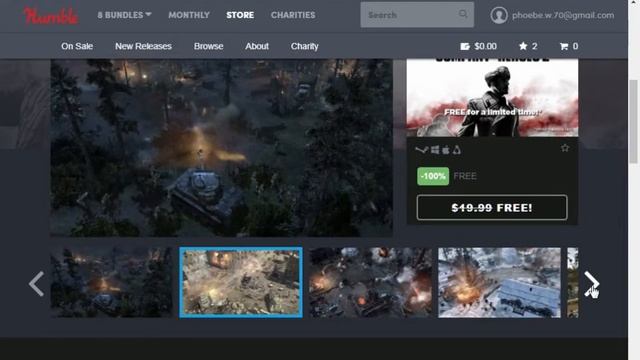The width and height of the screenshot is (640, 360).
Task: Click the Humble logo
Action: [x=51, y=16]
